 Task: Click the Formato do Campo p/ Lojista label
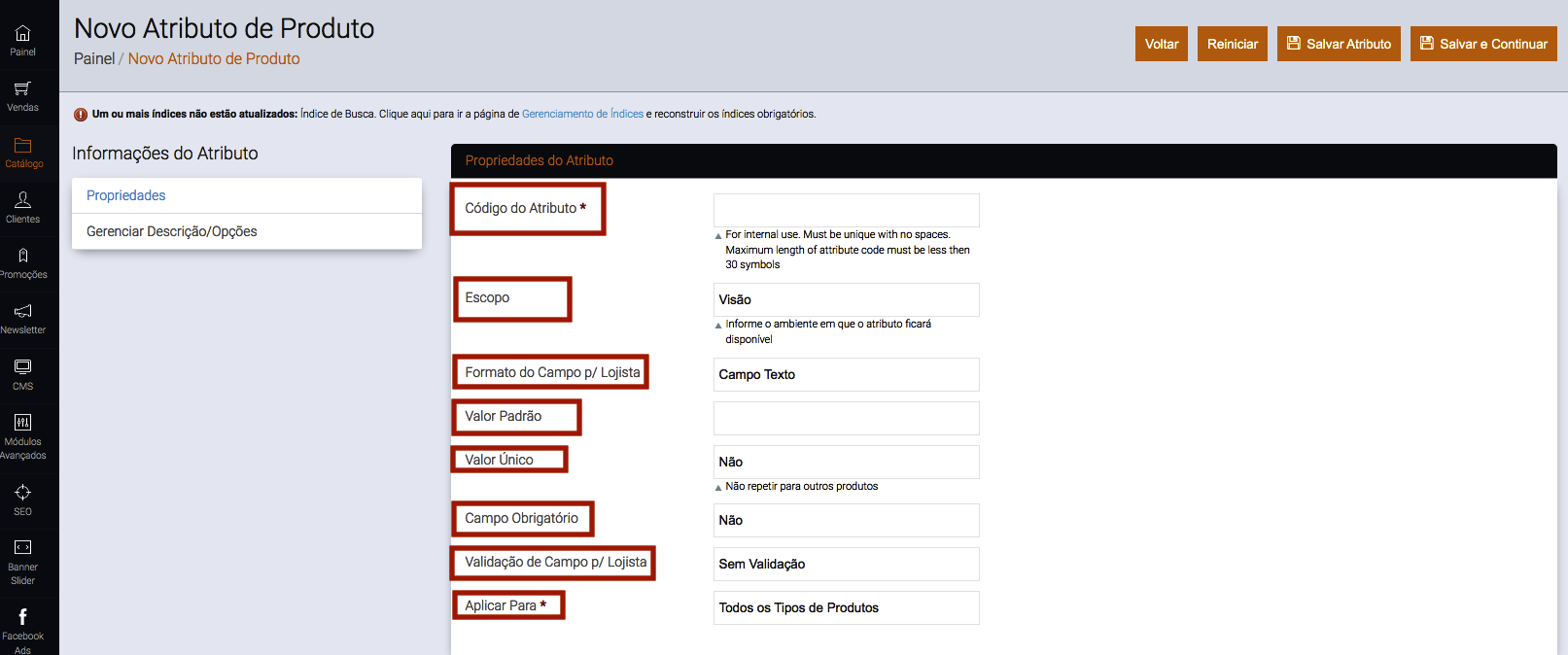point(552,372)
